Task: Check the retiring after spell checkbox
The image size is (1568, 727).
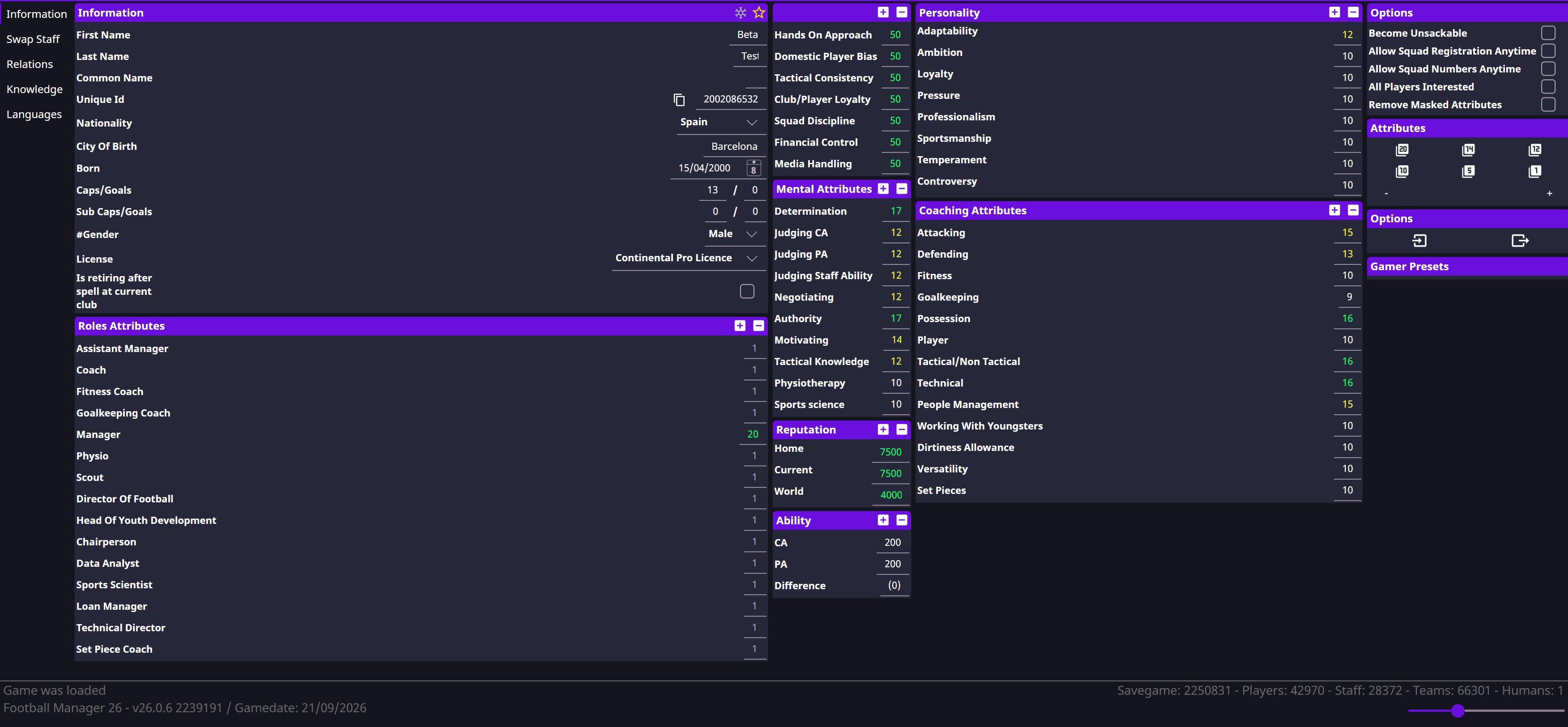Action: tap(747, 291)
